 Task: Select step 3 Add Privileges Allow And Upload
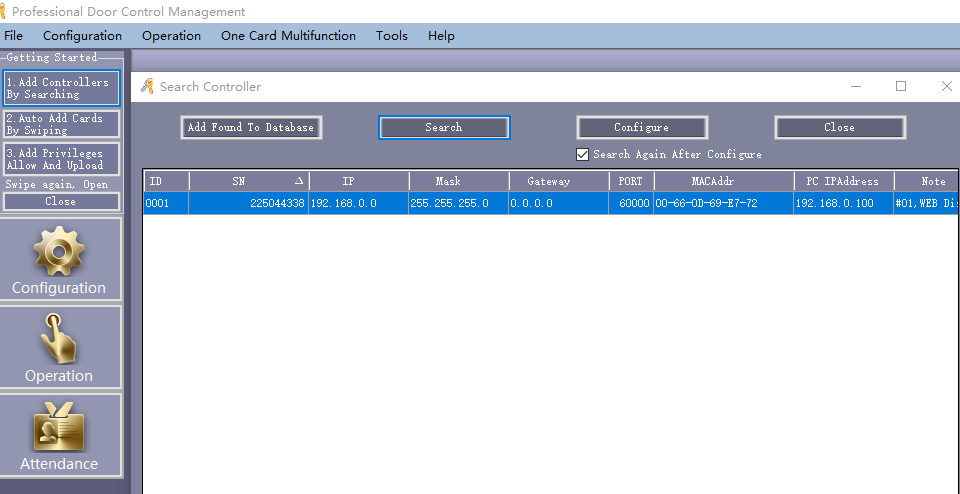pos(61,159)
